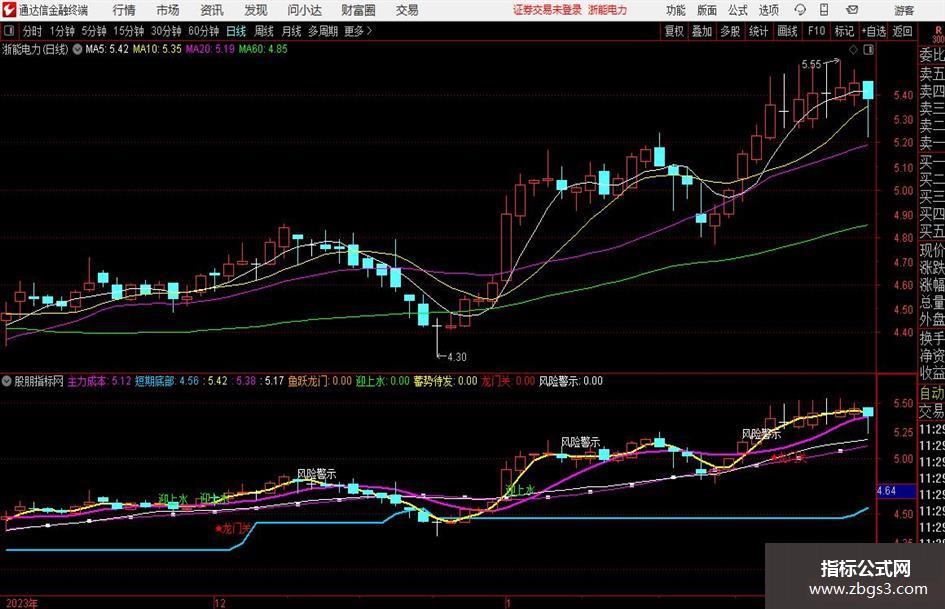The image size is (945, 609).
Task: Switch to 5分钟 chart period
Action: (x=93, y=31)
